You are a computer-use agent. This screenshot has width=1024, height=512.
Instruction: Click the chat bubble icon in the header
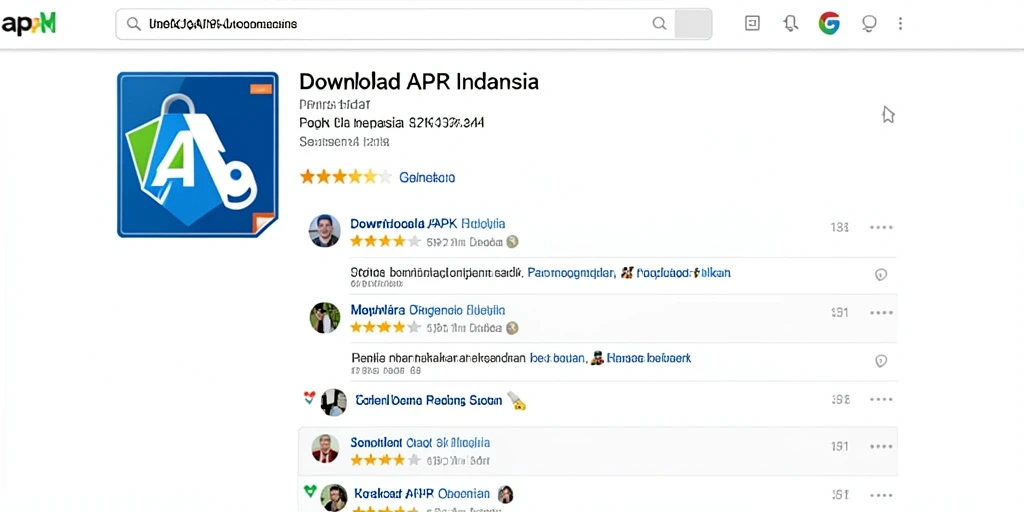[x=869, y=24]
